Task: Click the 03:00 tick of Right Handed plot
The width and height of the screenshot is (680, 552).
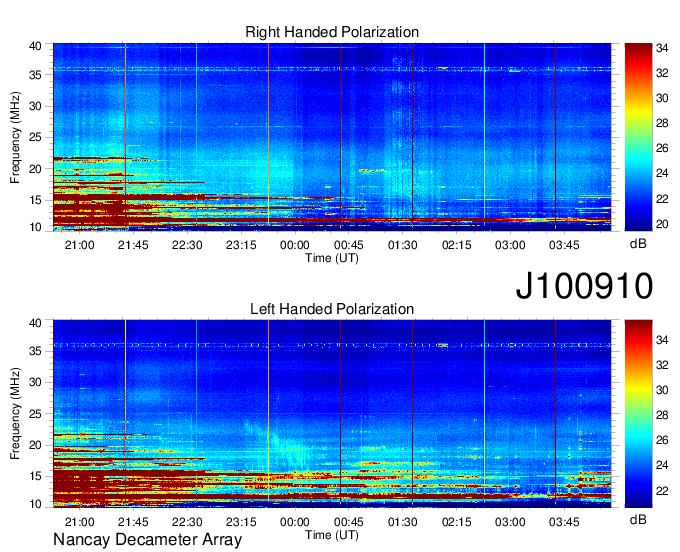Action: tap(510, 245)
